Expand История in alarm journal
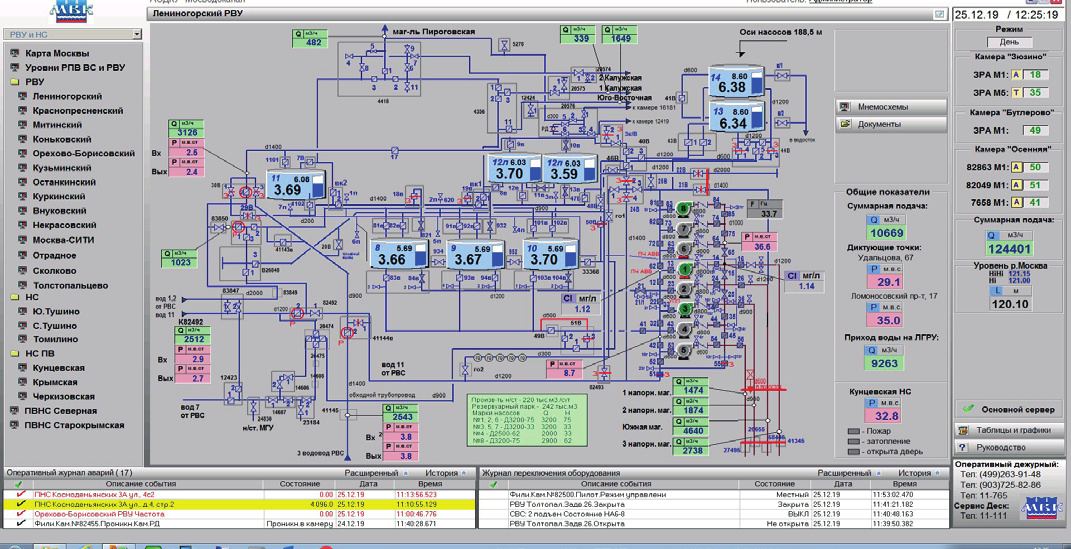 [x=446, y=473]
